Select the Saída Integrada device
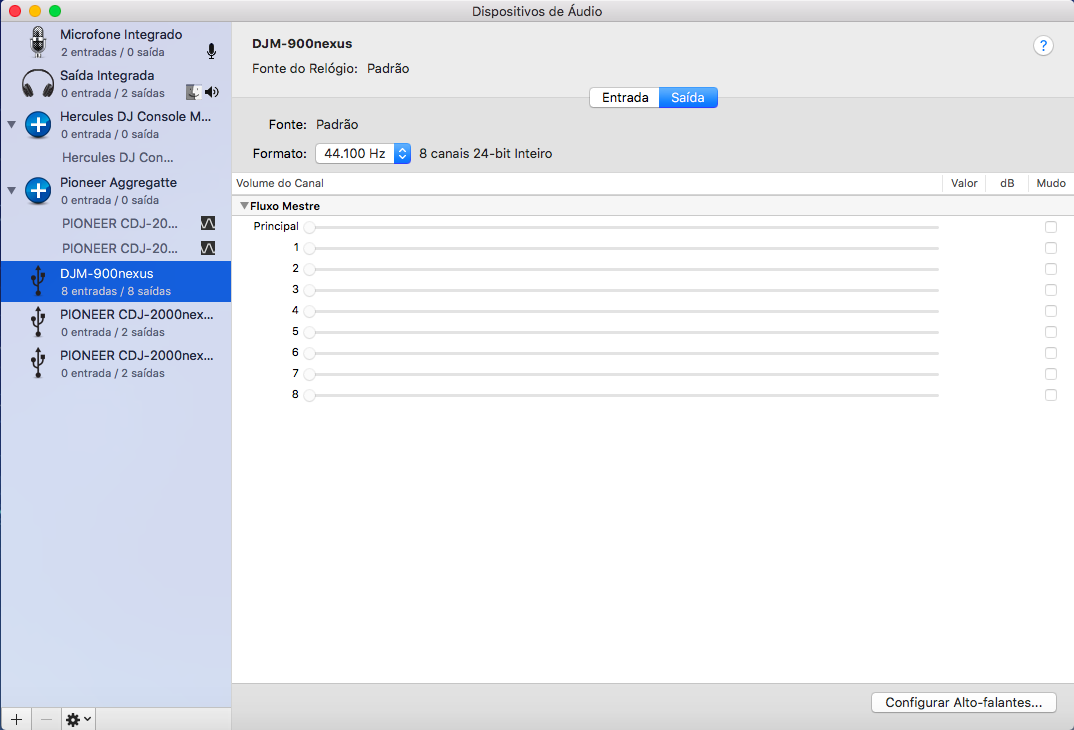This screenshot has height=730, width=1074. (116, 84)
